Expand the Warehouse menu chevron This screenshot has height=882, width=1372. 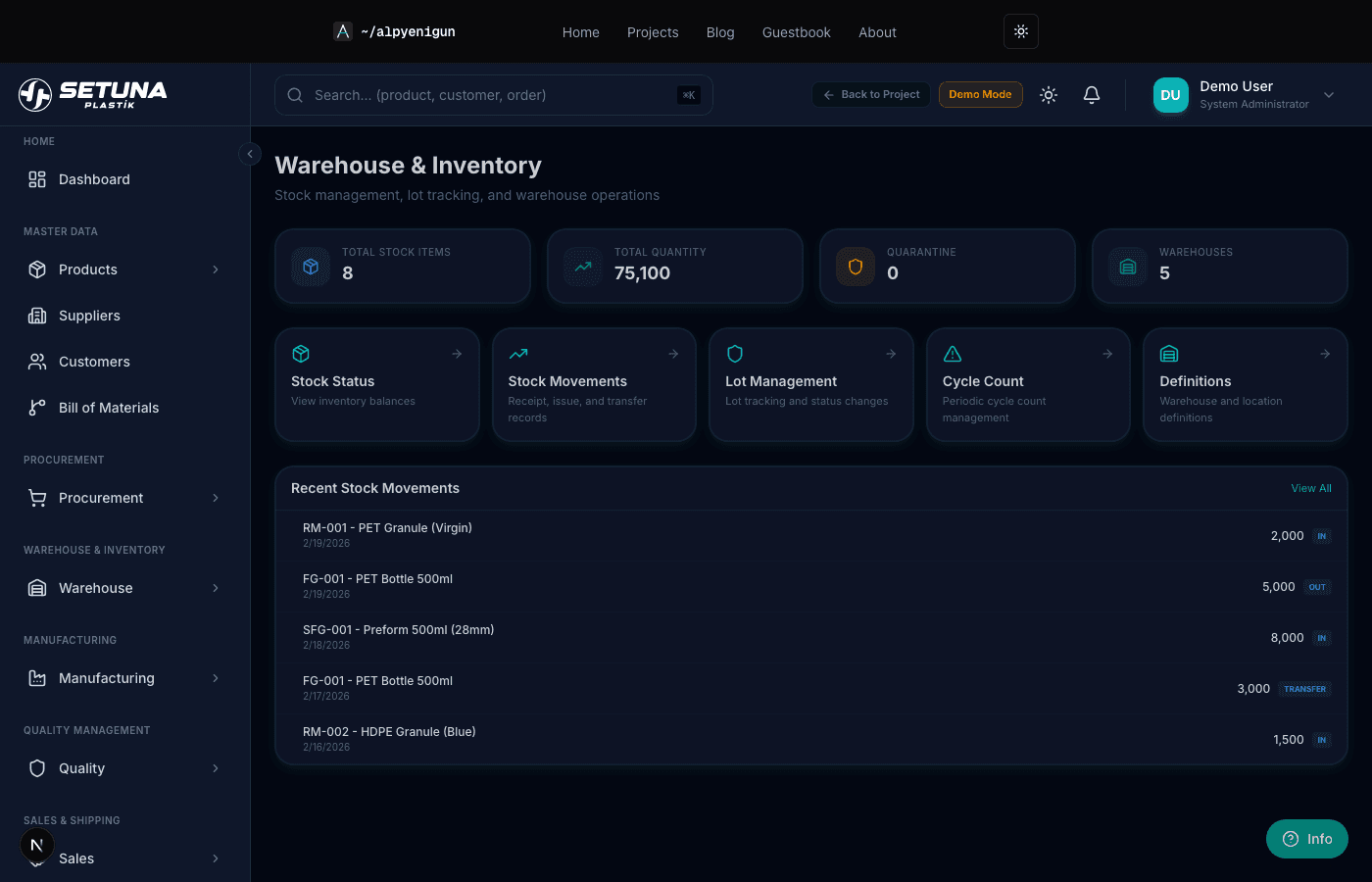(x=216, y=588)
